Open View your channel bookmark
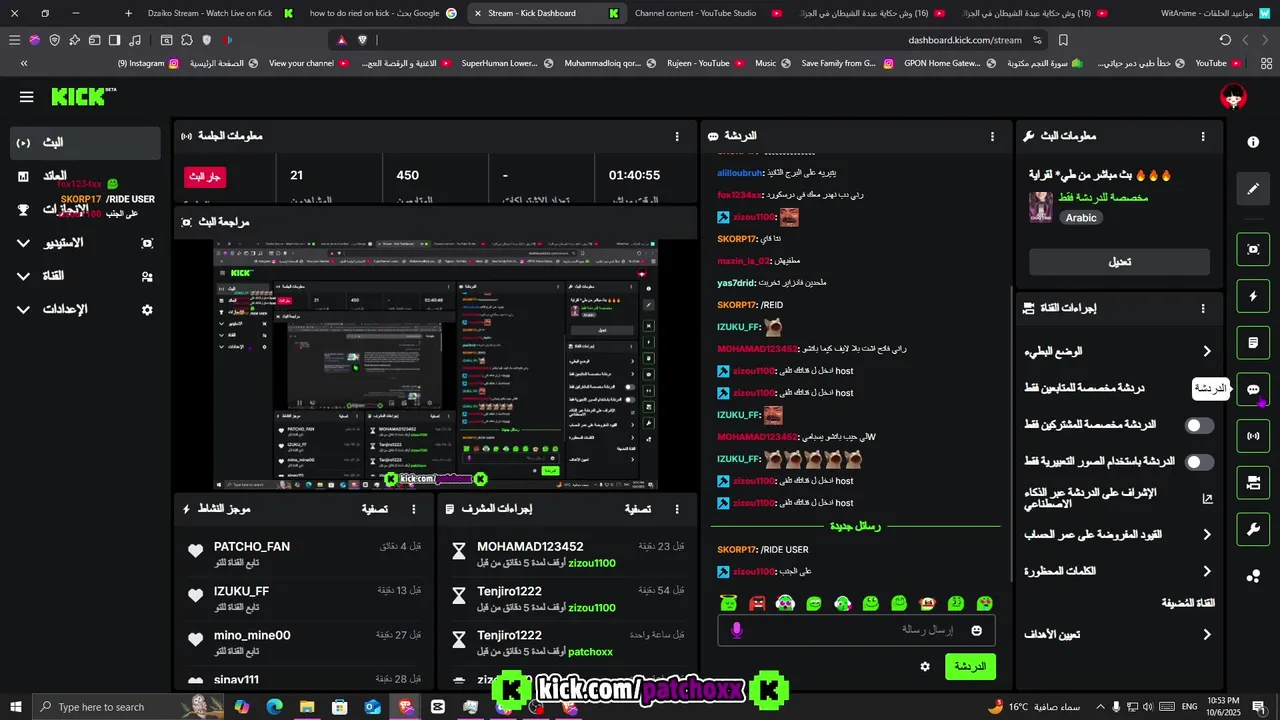Viewport: 1280px width, 720px height. click(308, 63)
